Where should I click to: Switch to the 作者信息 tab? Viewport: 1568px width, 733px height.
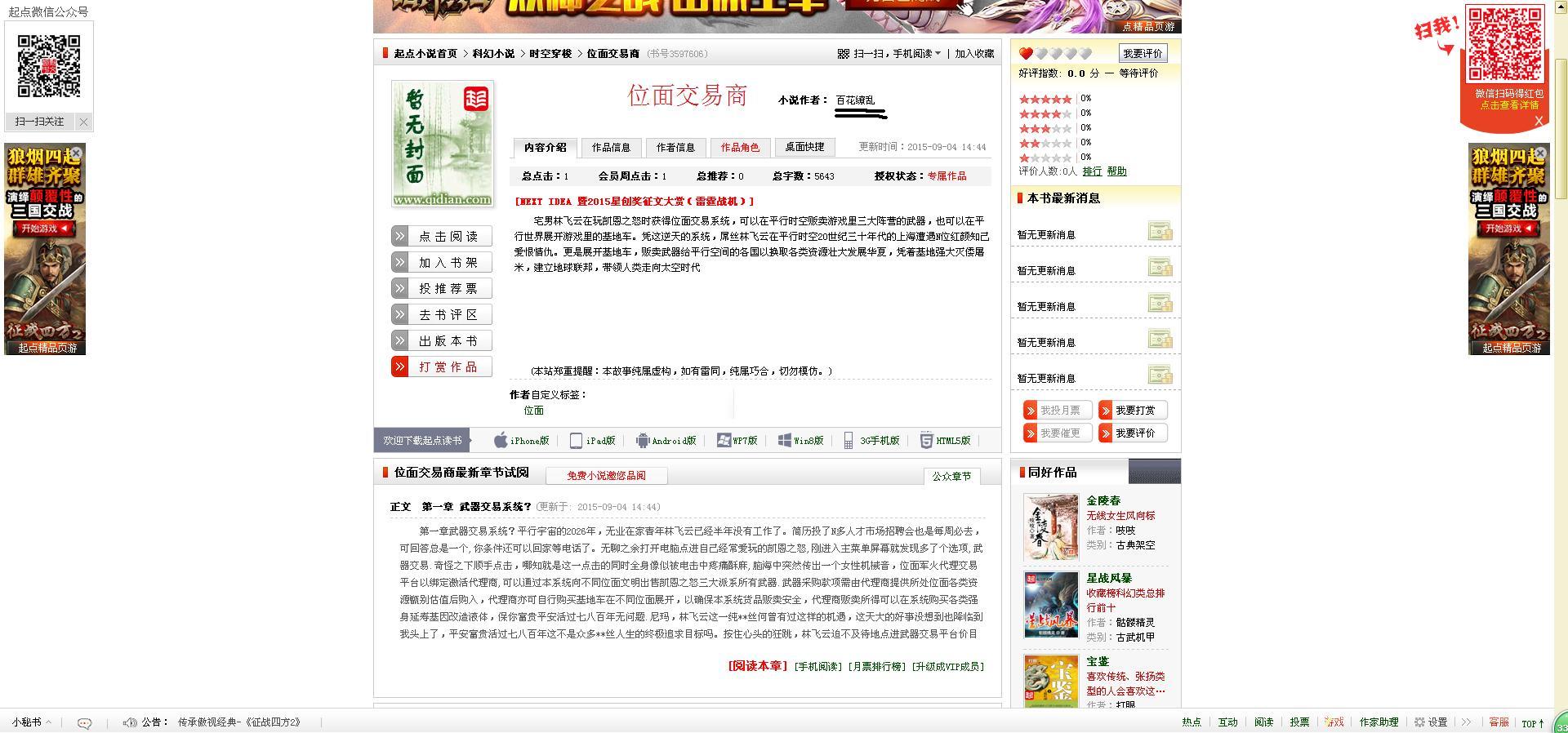click(675, 148)
